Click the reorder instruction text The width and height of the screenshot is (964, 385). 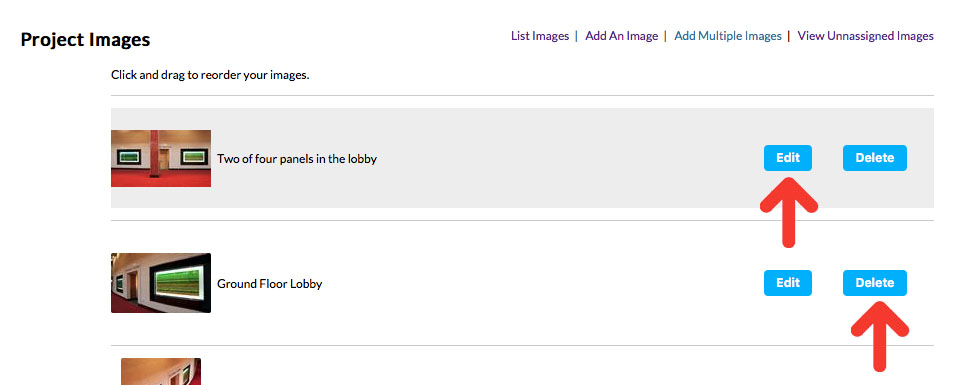pyautogui.click(x=210, y=76)
